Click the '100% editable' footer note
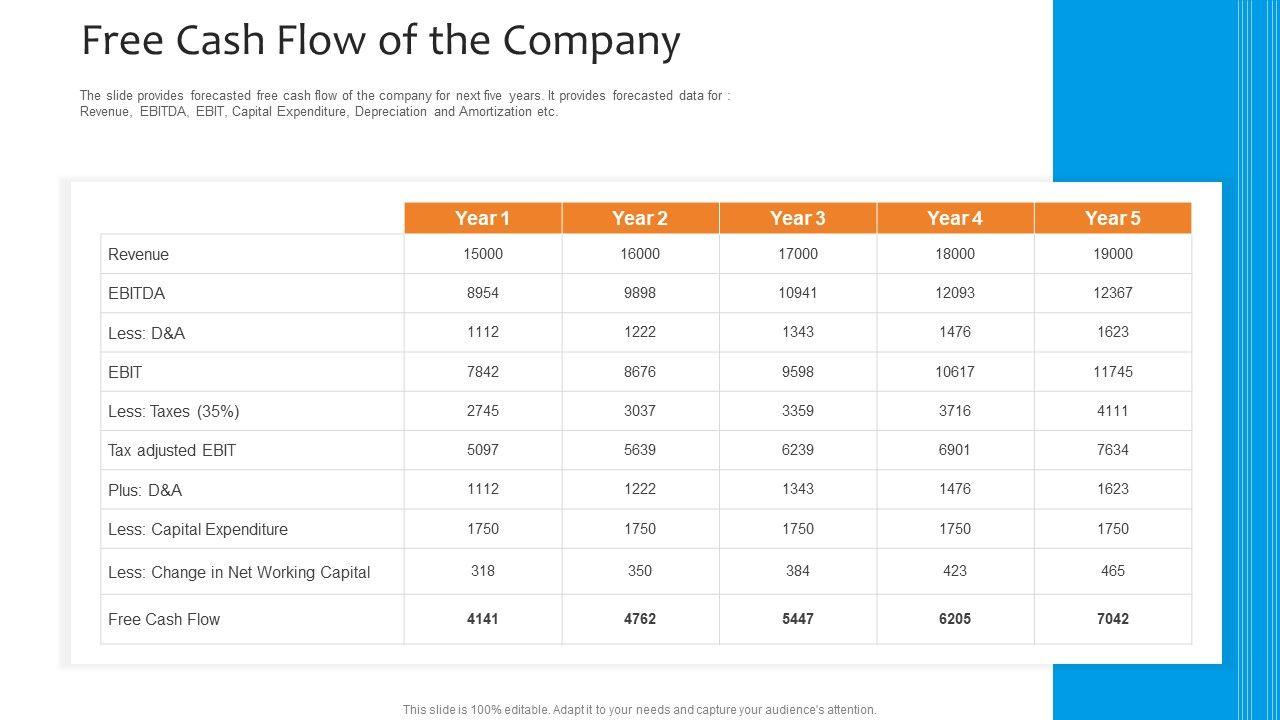Viewport: 1280px width, 720px height. click(x=640, y=710)
